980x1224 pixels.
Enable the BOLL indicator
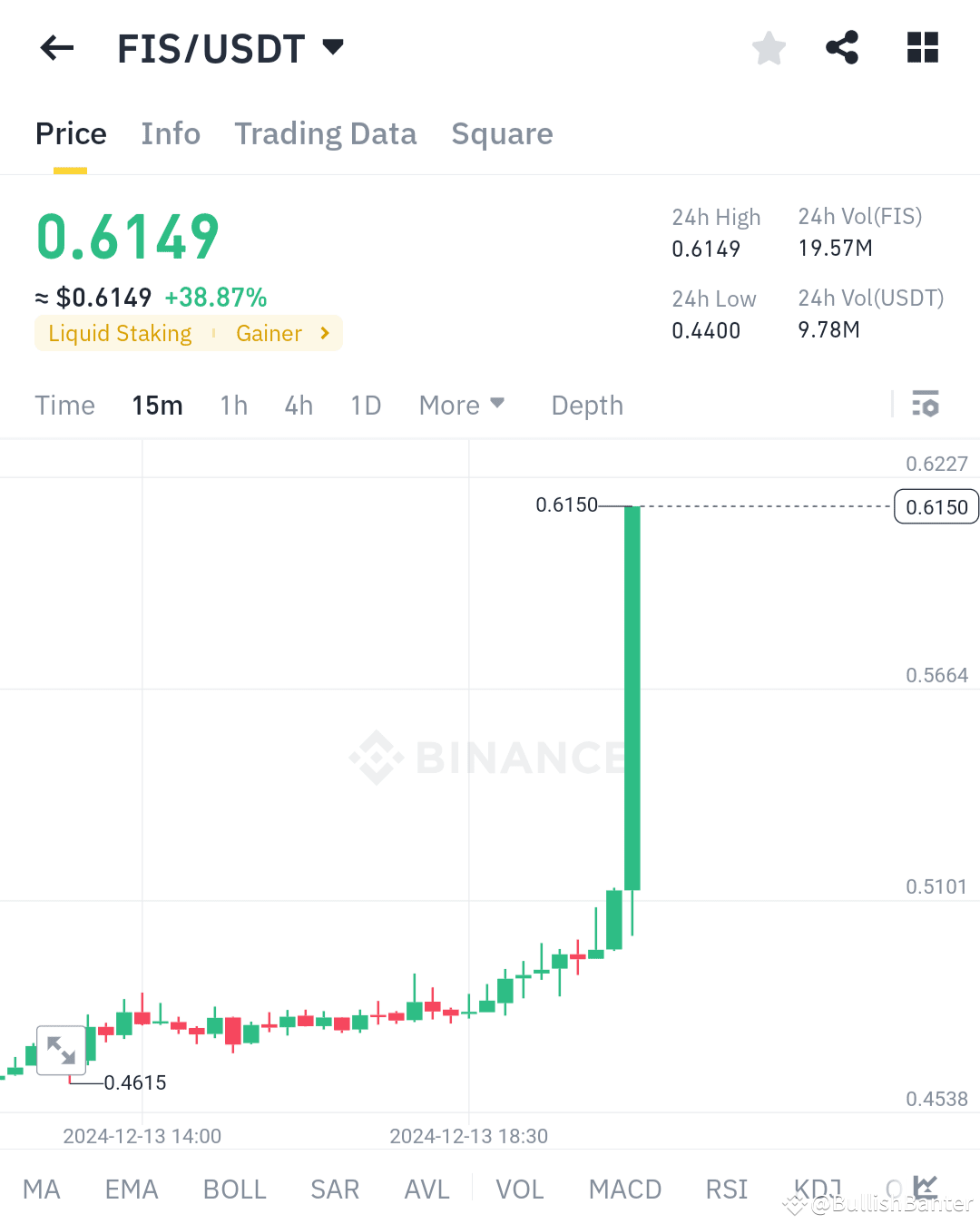[x=234, y=1189]
